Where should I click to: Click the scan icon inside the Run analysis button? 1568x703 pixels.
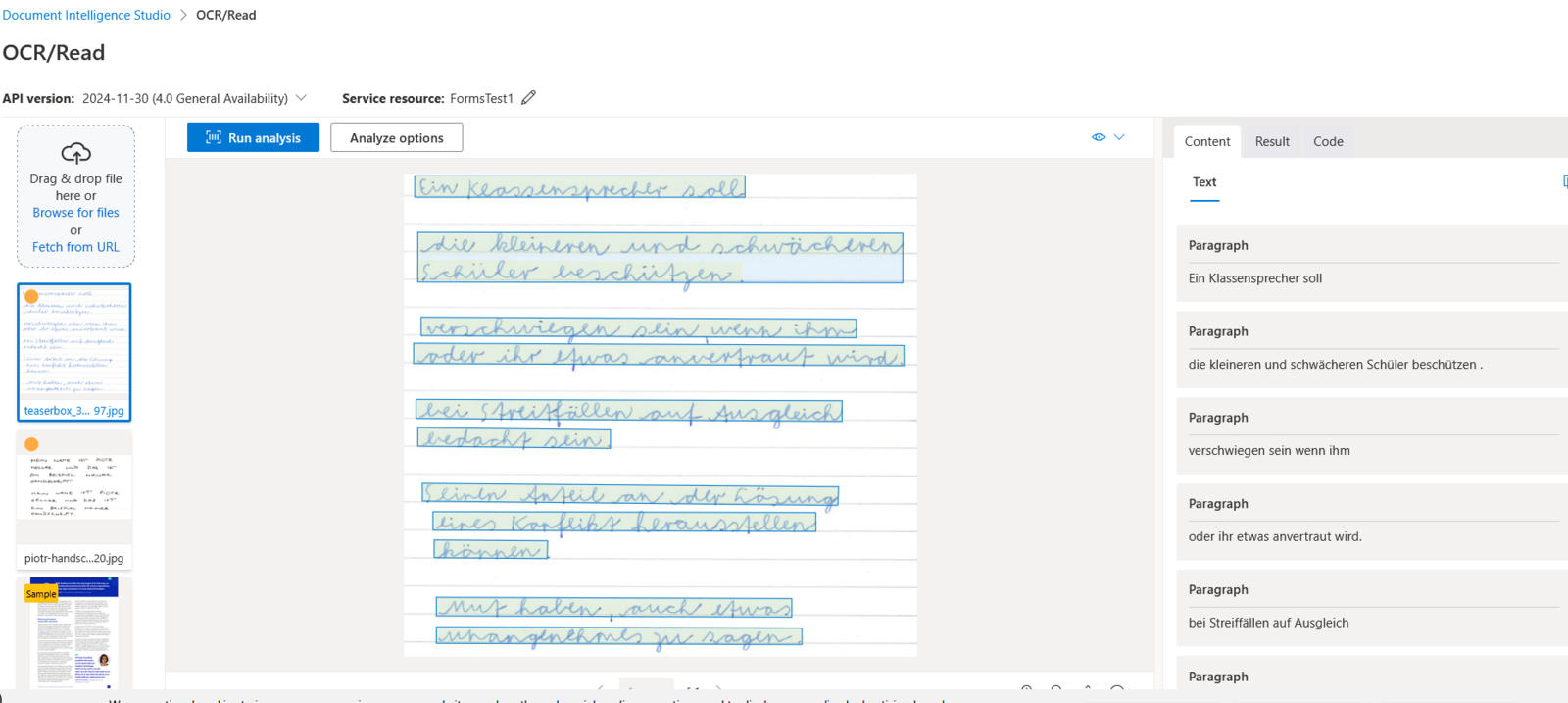(214, 137)
